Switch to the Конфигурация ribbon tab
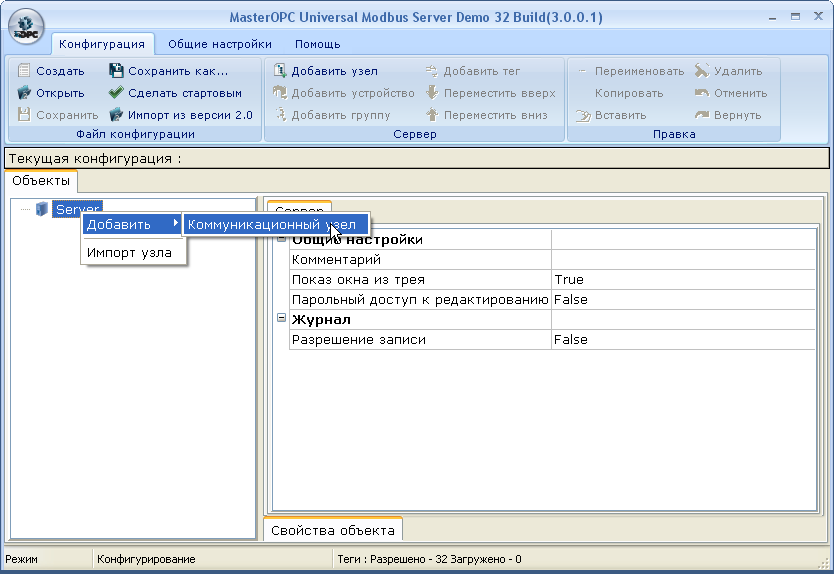Viewport: 834px width, 574px height. pos(102,44)
